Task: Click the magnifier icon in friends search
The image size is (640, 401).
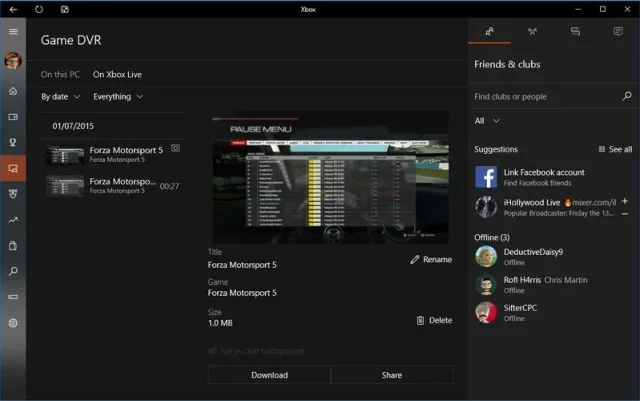Action: pyautogui.click(x=627, y=96)
